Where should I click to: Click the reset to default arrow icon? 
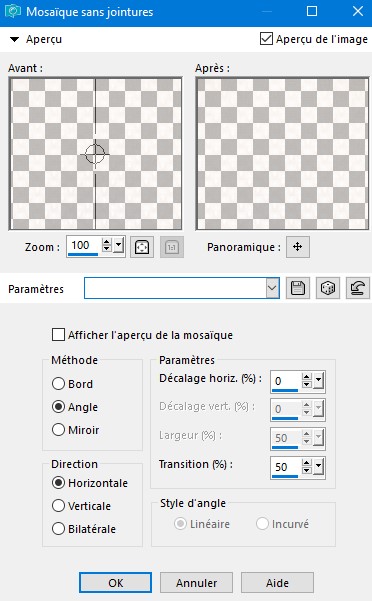[x=357, y=288]
